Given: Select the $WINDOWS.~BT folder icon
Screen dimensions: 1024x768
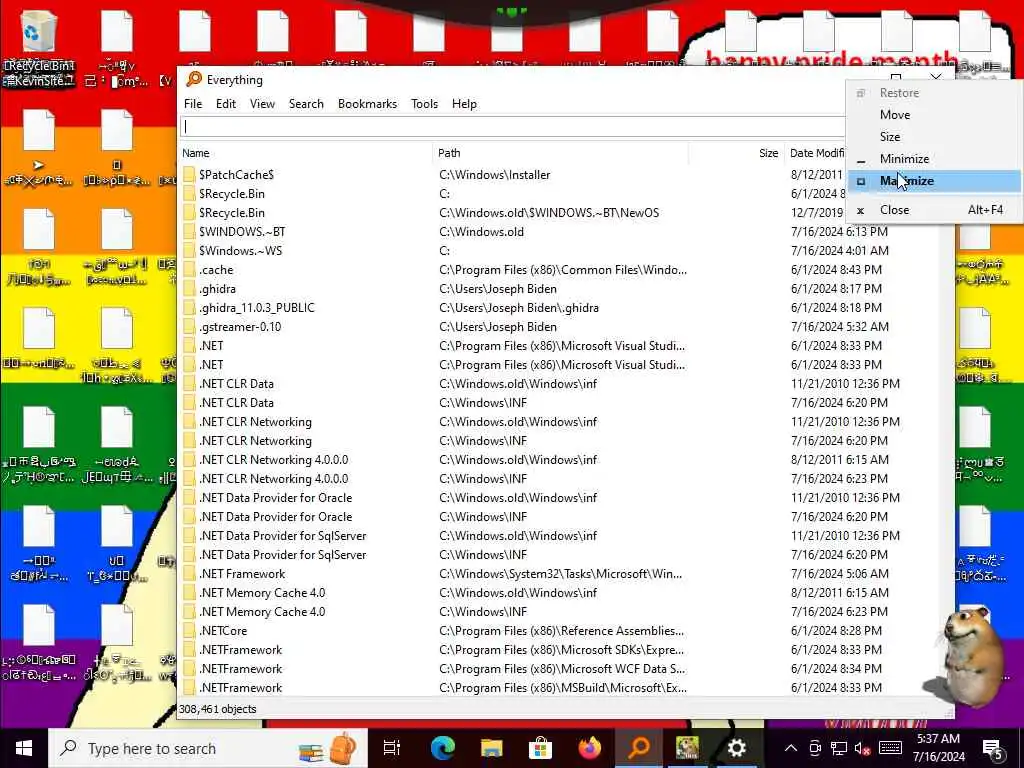Looking at the screenshot, I should click(189, 232).
